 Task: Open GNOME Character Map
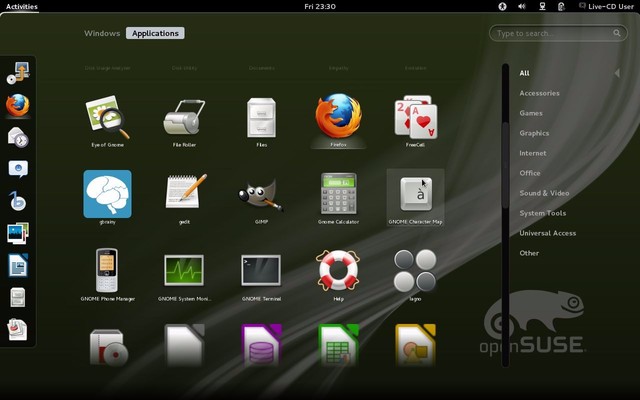pyautogui.click(x=415, y=197)
